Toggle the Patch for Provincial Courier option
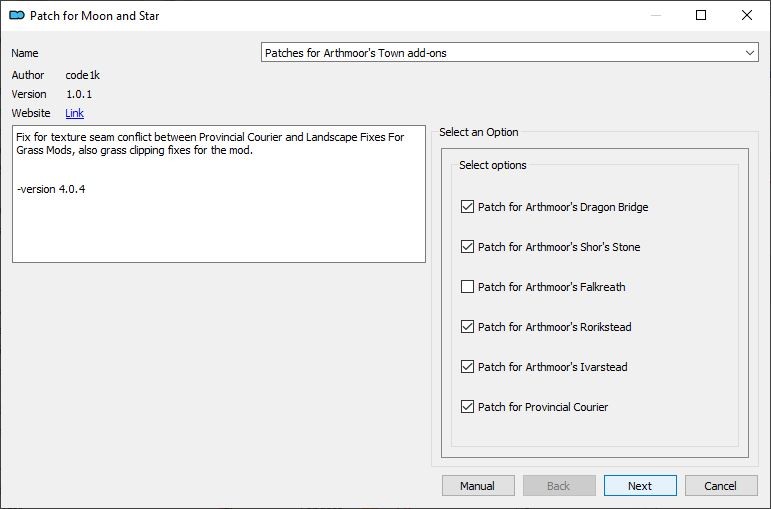The width and height of the screenshot is (771, 509). pyautogui.click(x=467, y=407)
